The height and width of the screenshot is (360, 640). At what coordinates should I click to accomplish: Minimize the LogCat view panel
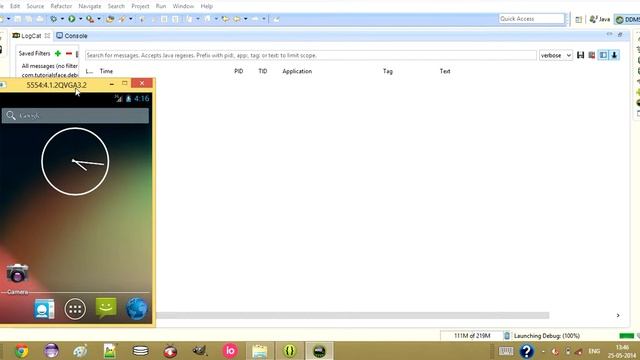(609, 35)
